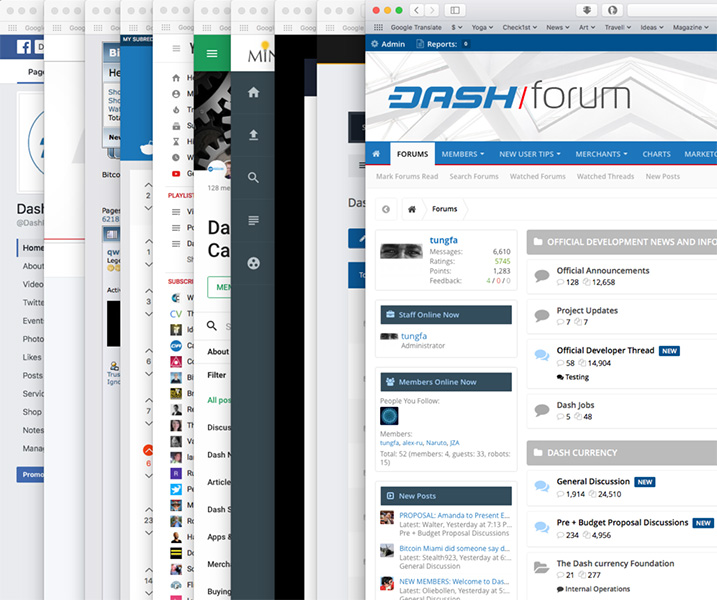Click Watched Threads submenu item

coord(605,176)
